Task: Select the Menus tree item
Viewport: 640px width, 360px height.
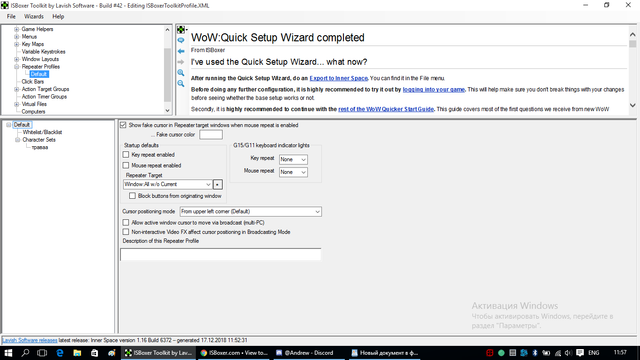Action: coord(29,37)
